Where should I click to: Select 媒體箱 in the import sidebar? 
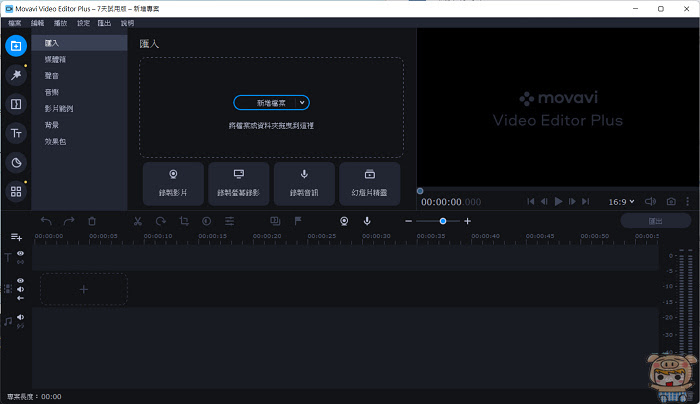(79, 59)
